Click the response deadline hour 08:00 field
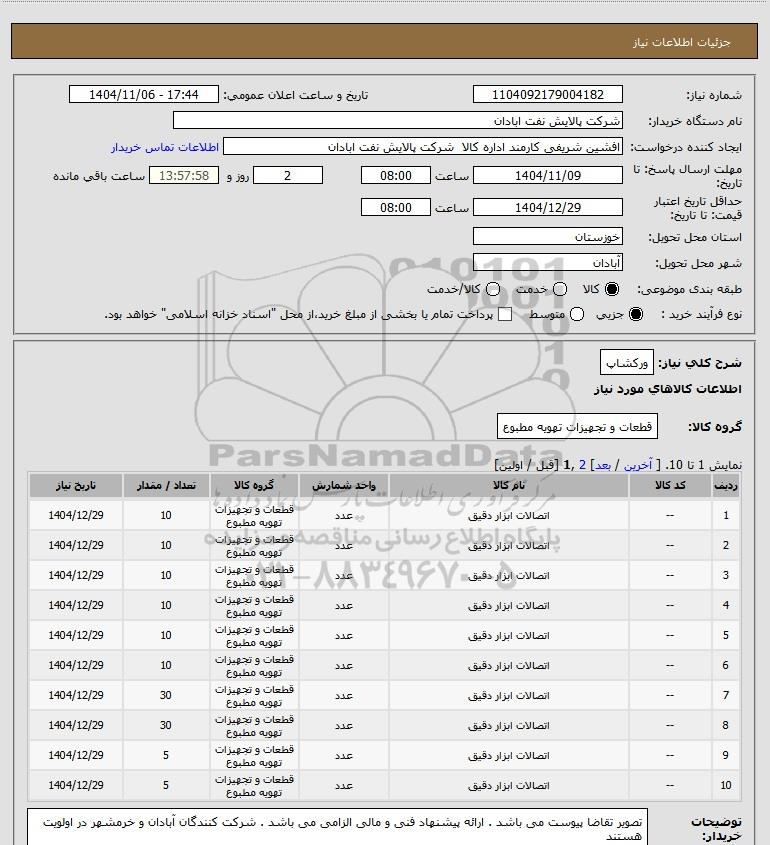The height and width of the screenshot is (845, 770). [x=396, y=175]
